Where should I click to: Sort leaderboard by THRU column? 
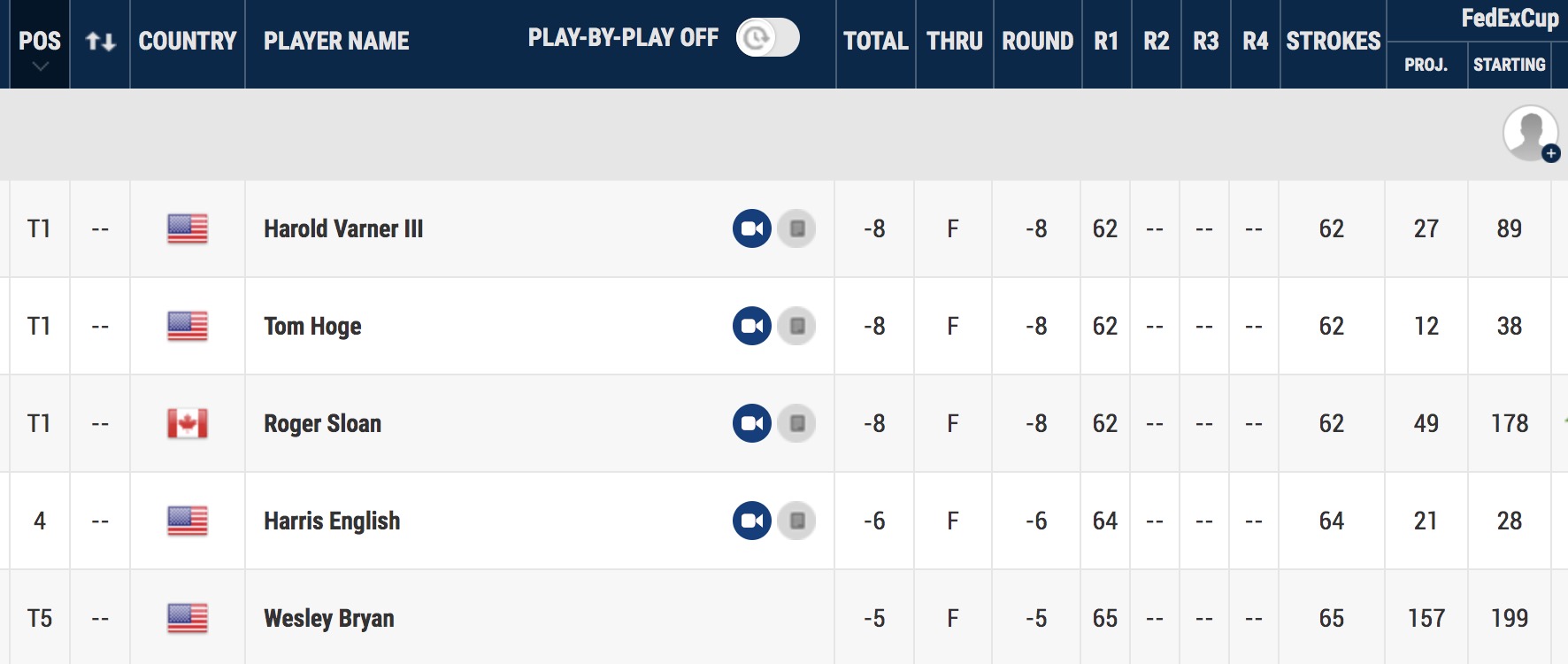[954, 42]
